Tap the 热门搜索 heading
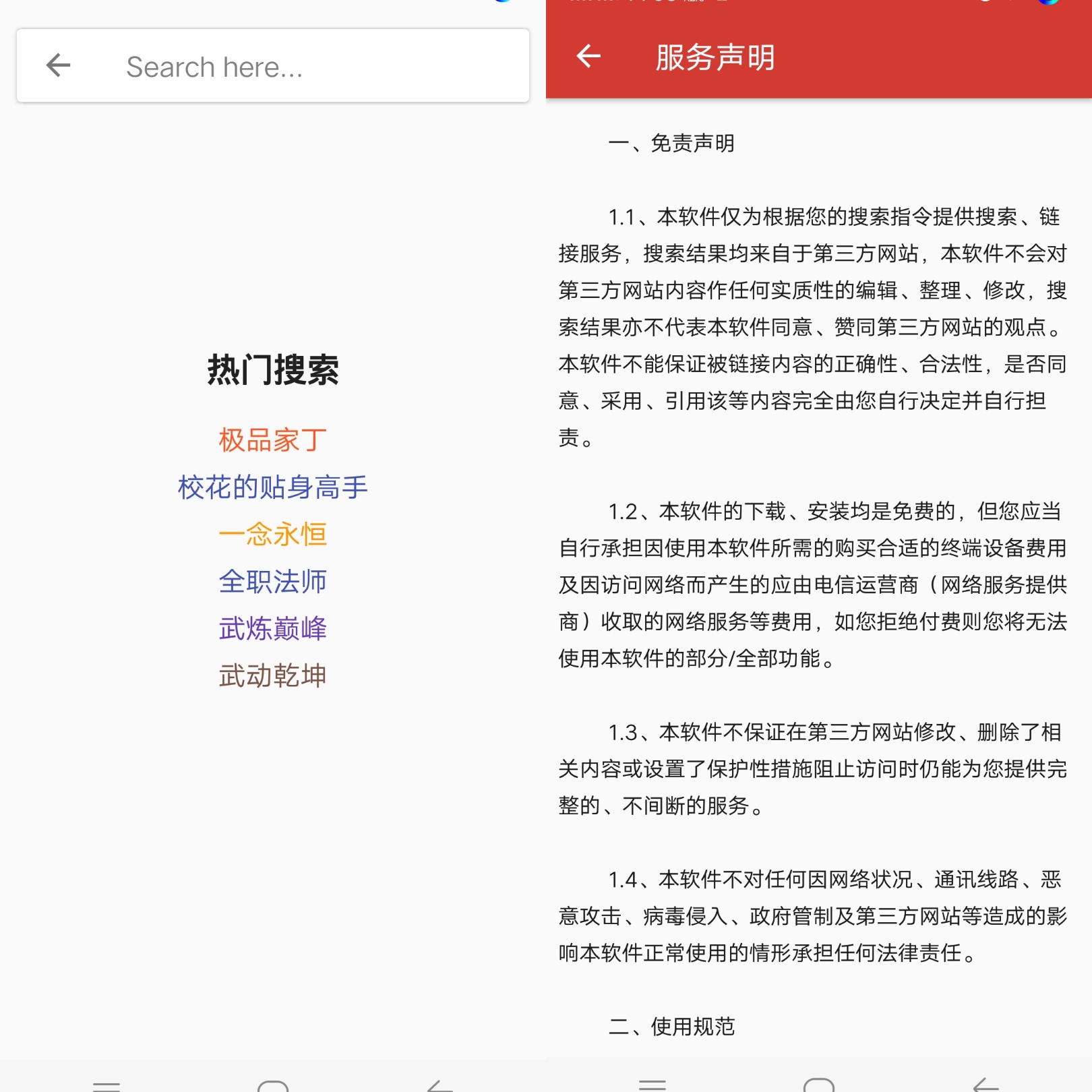 point(272,369)
